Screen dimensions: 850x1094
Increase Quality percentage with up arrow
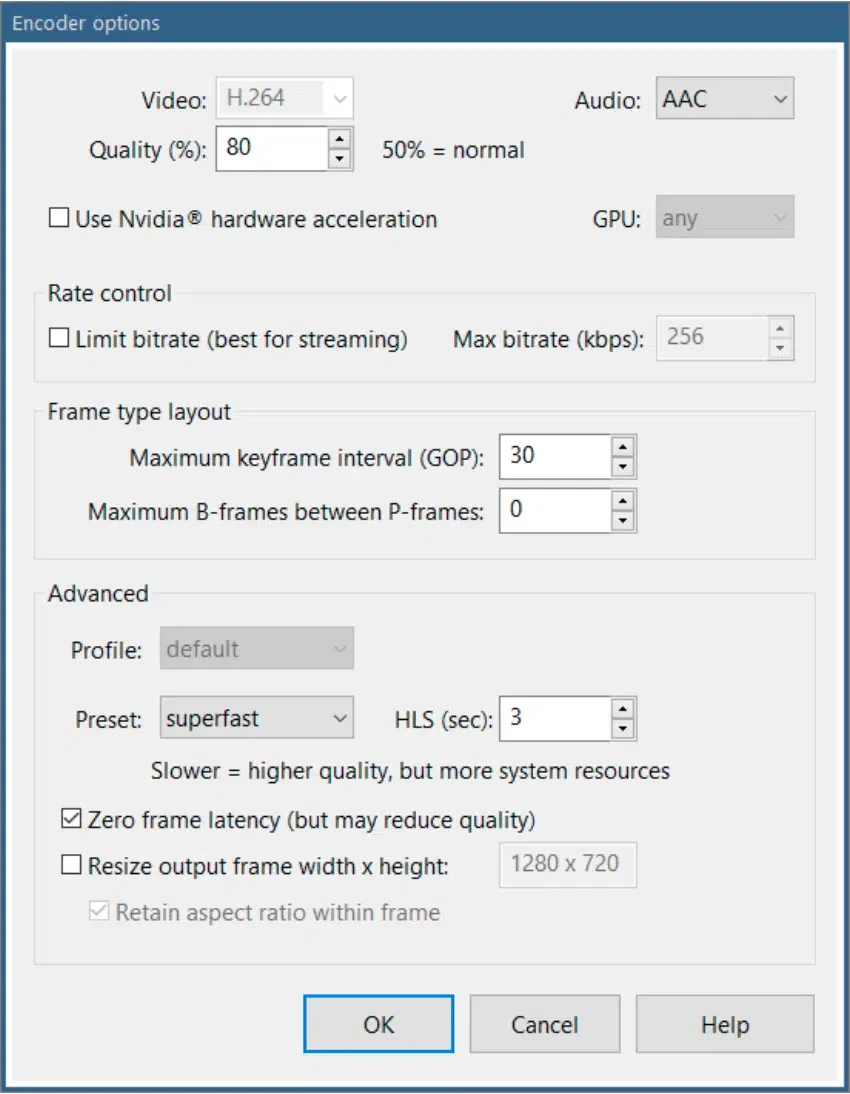341,139
